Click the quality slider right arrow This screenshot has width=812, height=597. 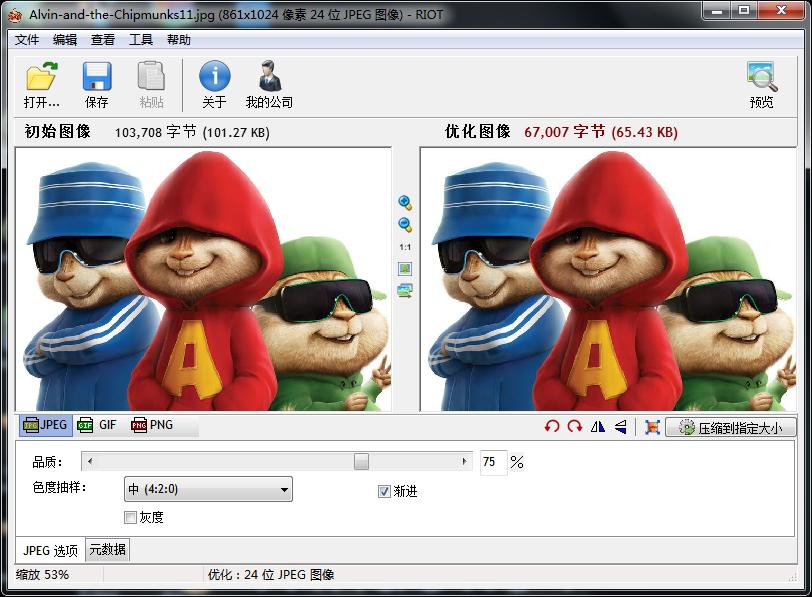coord(464,461)
